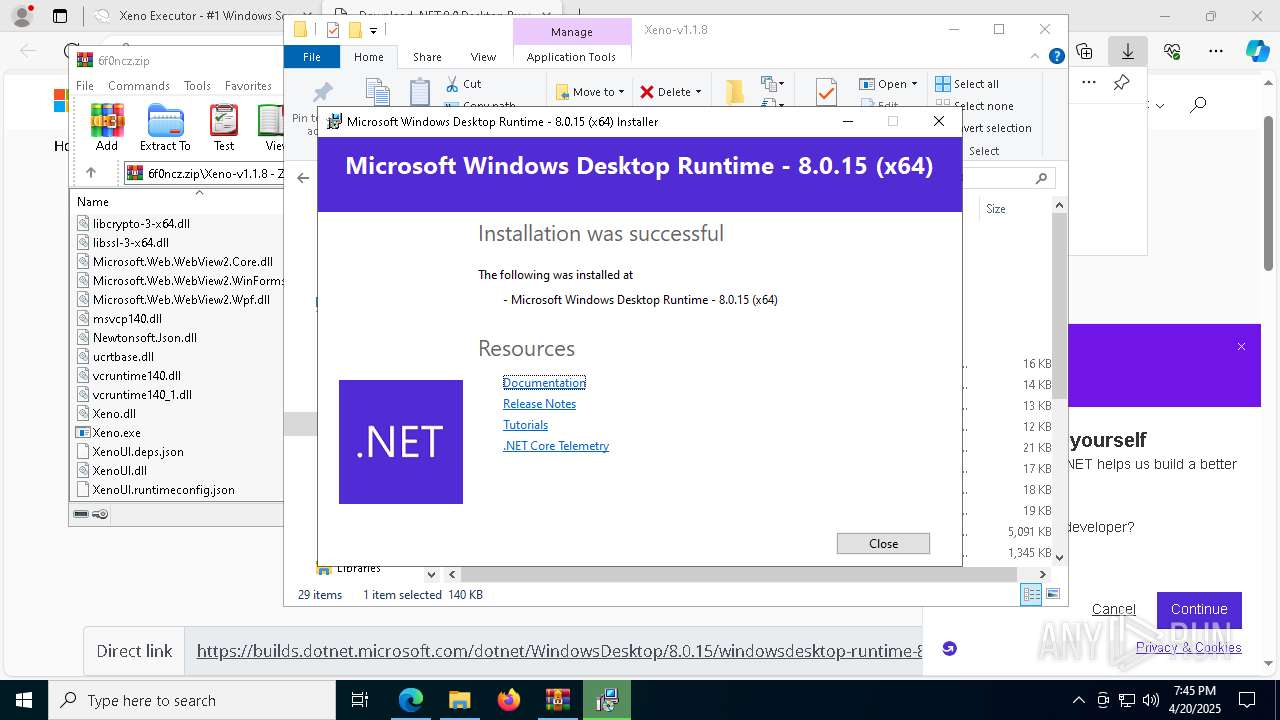Viewport: 1280px width, 720px height.
Task: Click Explorer horizontal scrollbar right arrow
Action: pos(1042,574)
